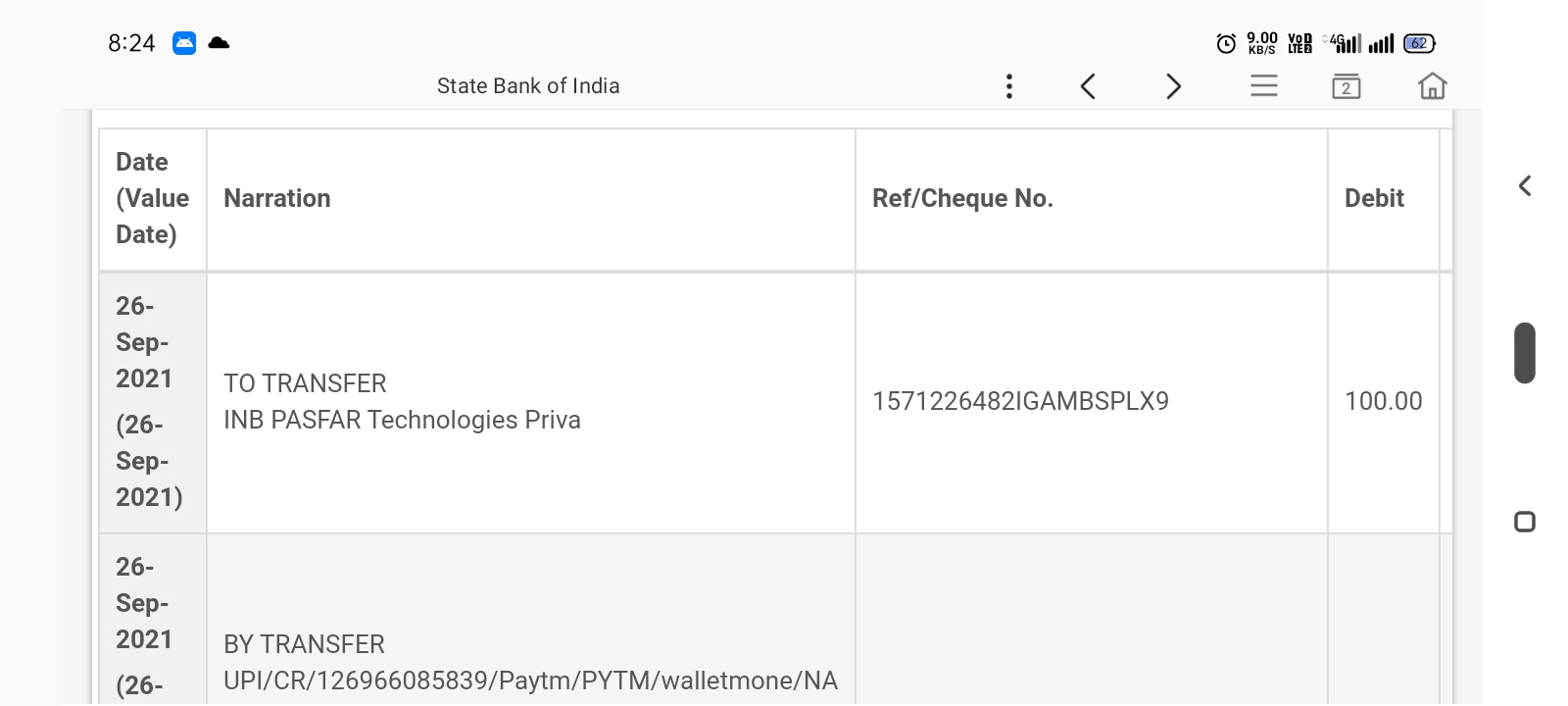Go forward using the browser toolbar arrow
The height and width of the screenshot is (706, 1568).
pos(1173,86)
